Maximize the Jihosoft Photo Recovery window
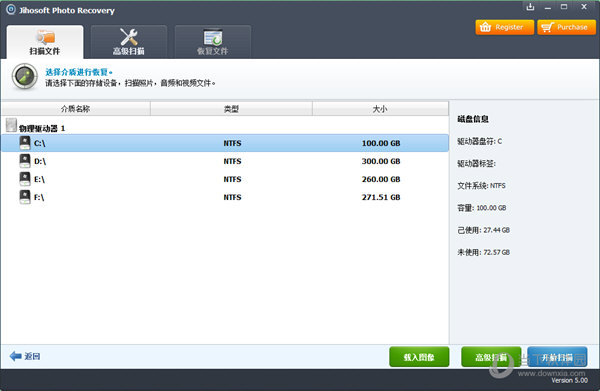The height and width of the screenshot is (391, 600). click(564, 7)
